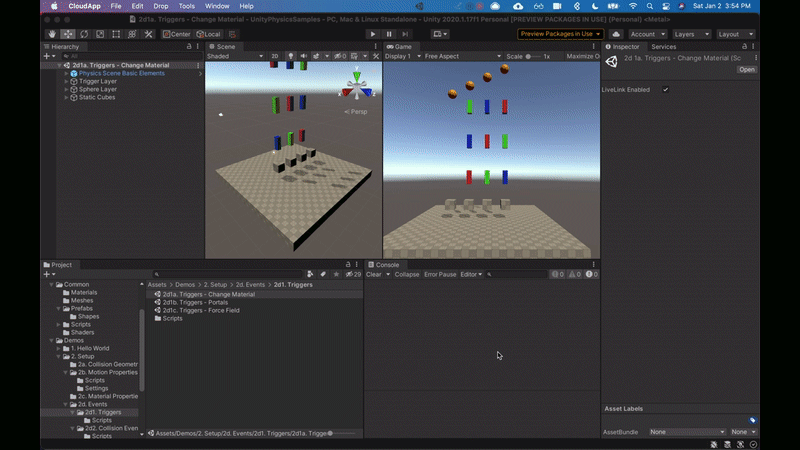Open the File menu
The image size is (800, 450).
116,6
